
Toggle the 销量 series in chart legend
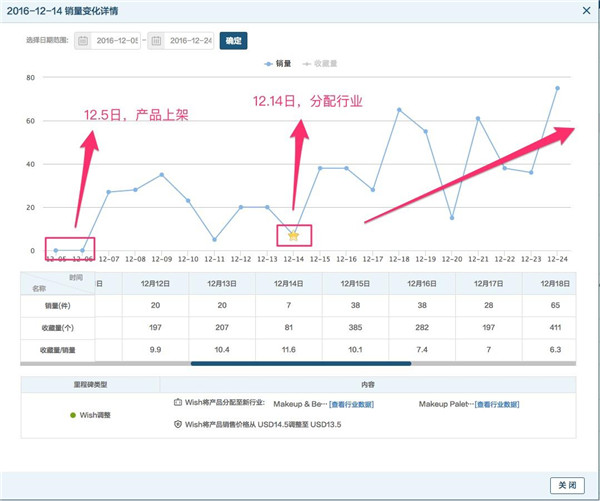click(x=278, y=63)
